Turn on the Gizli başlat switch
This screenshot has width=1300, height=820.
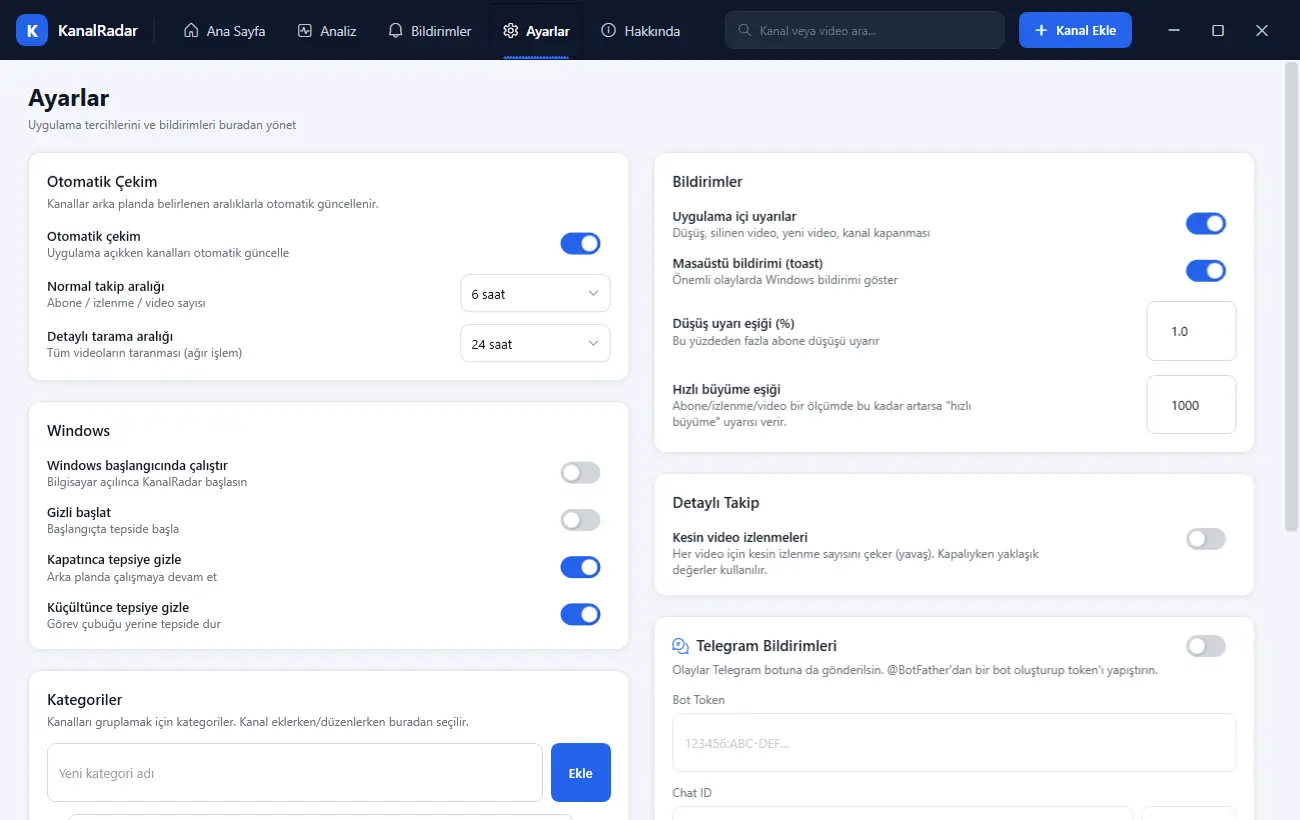point(580,520)
